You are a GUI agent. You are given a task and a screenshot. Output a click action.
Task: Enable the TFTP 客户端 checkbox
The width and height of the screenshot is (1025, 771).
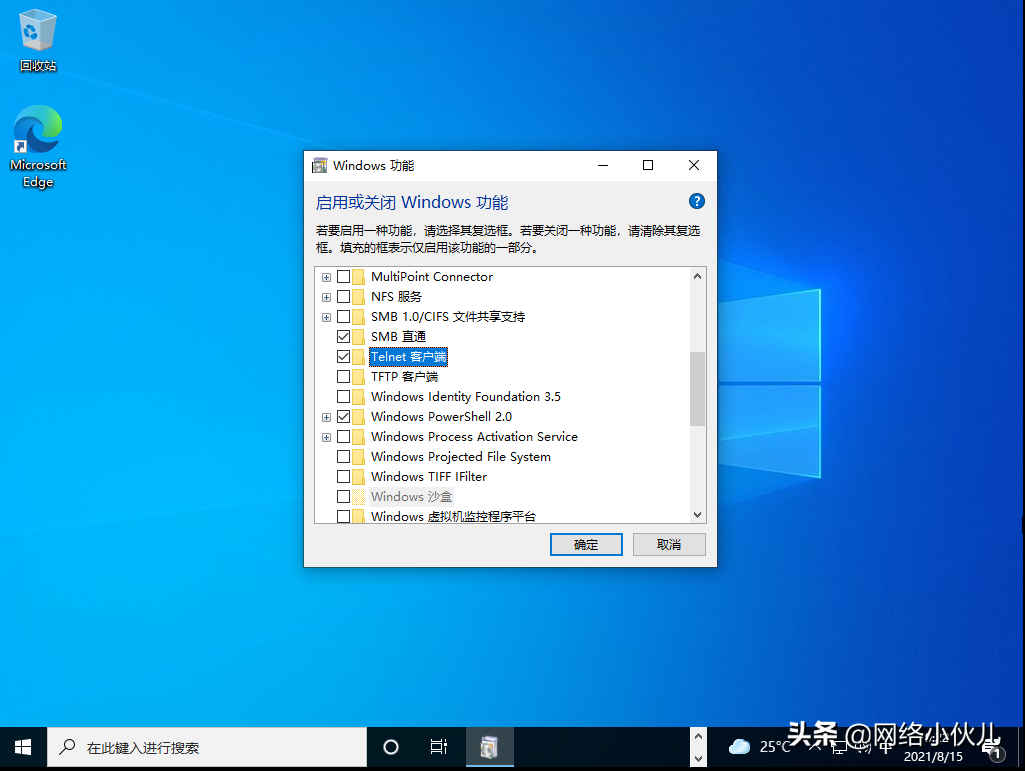[343, 376]
